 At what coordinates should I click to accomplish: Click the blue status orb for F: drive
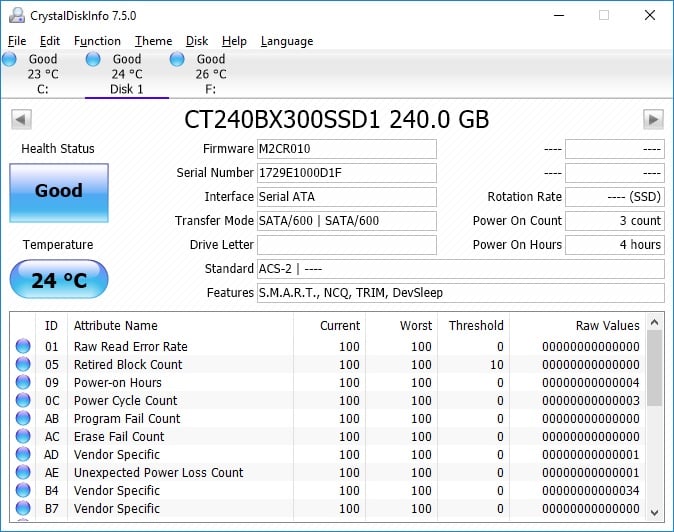point(177,59)
